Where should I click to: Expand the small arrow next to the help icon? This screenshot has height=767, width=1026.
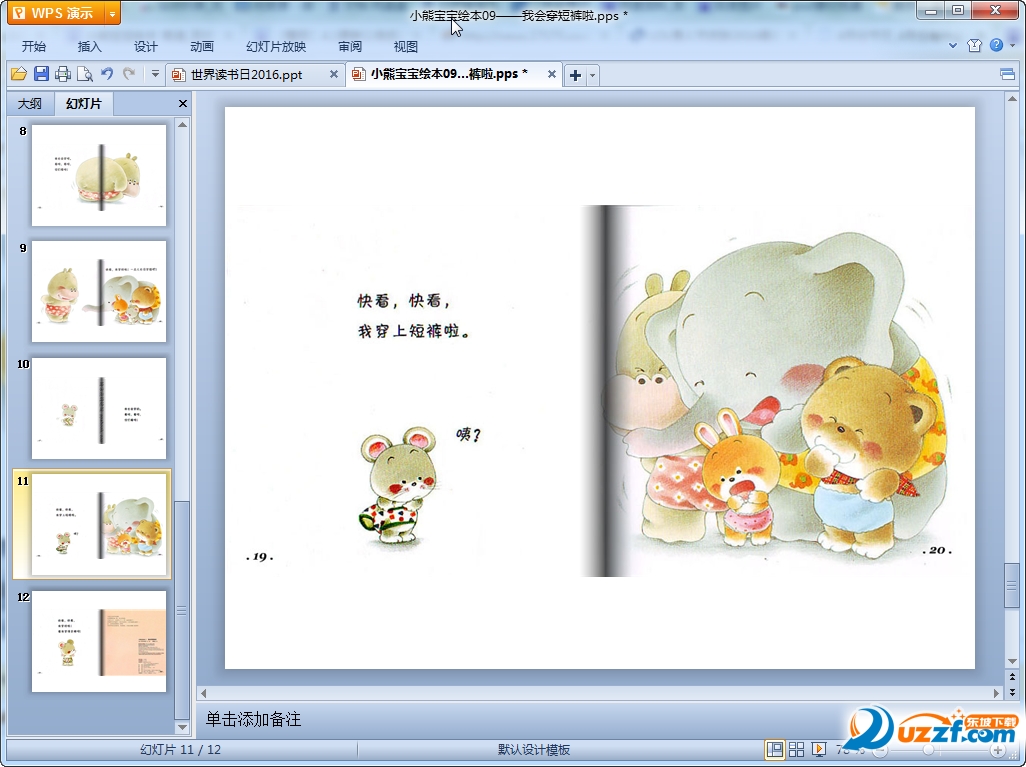(1012, 45)
